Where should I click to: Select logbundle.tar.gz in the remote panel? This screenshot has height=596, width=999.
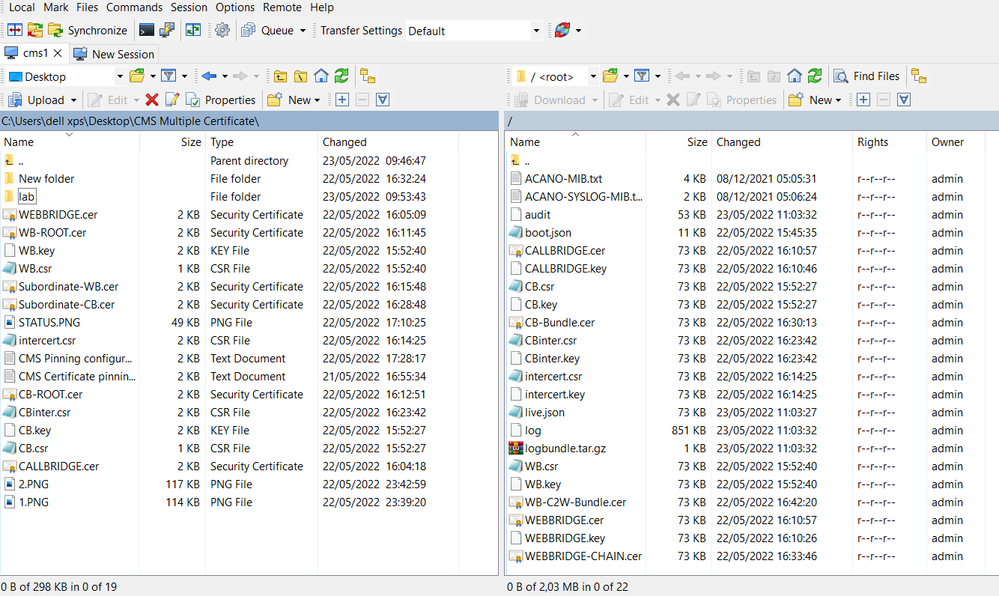[x=565, y=448]
